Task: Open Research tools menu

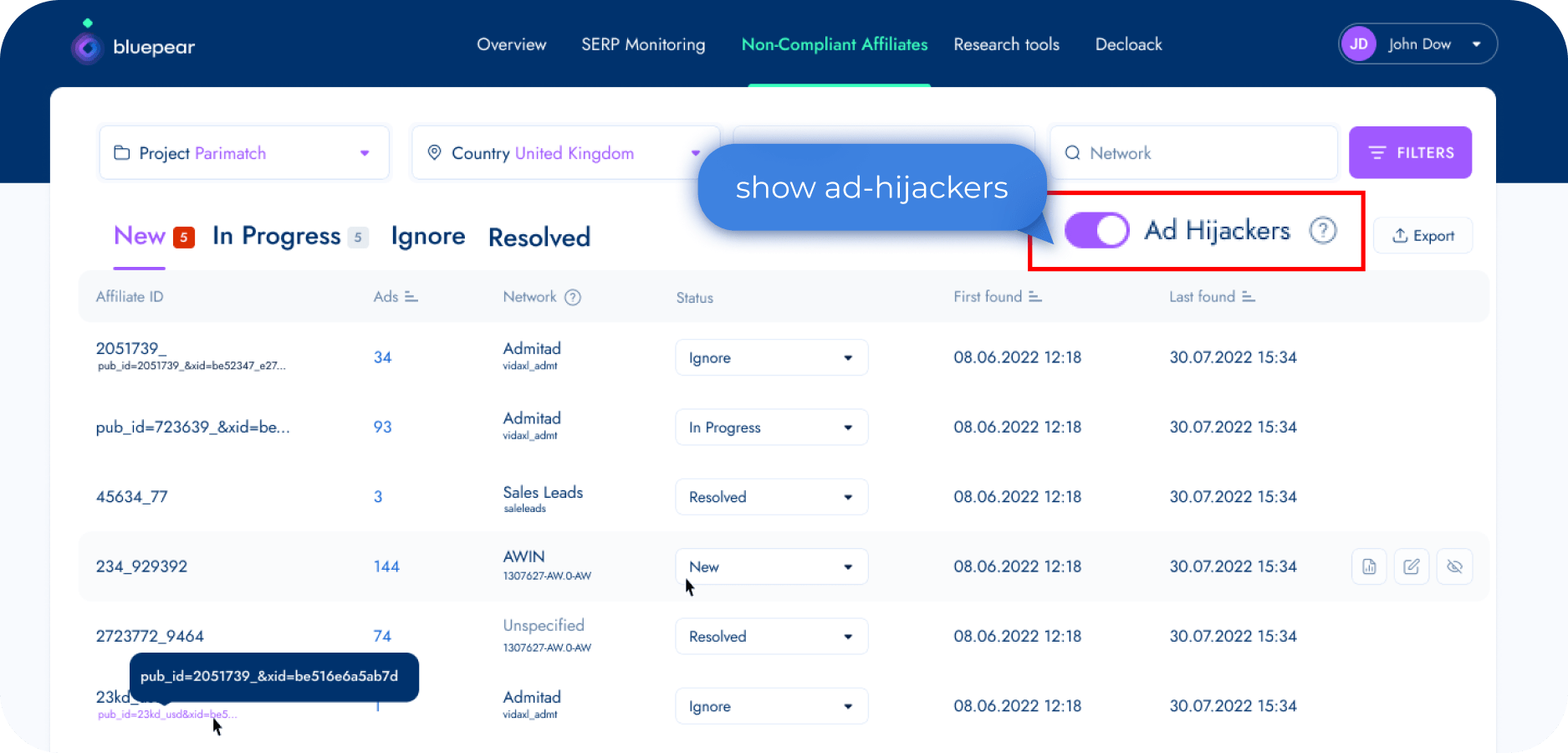Action: [x=1007, y=44]
